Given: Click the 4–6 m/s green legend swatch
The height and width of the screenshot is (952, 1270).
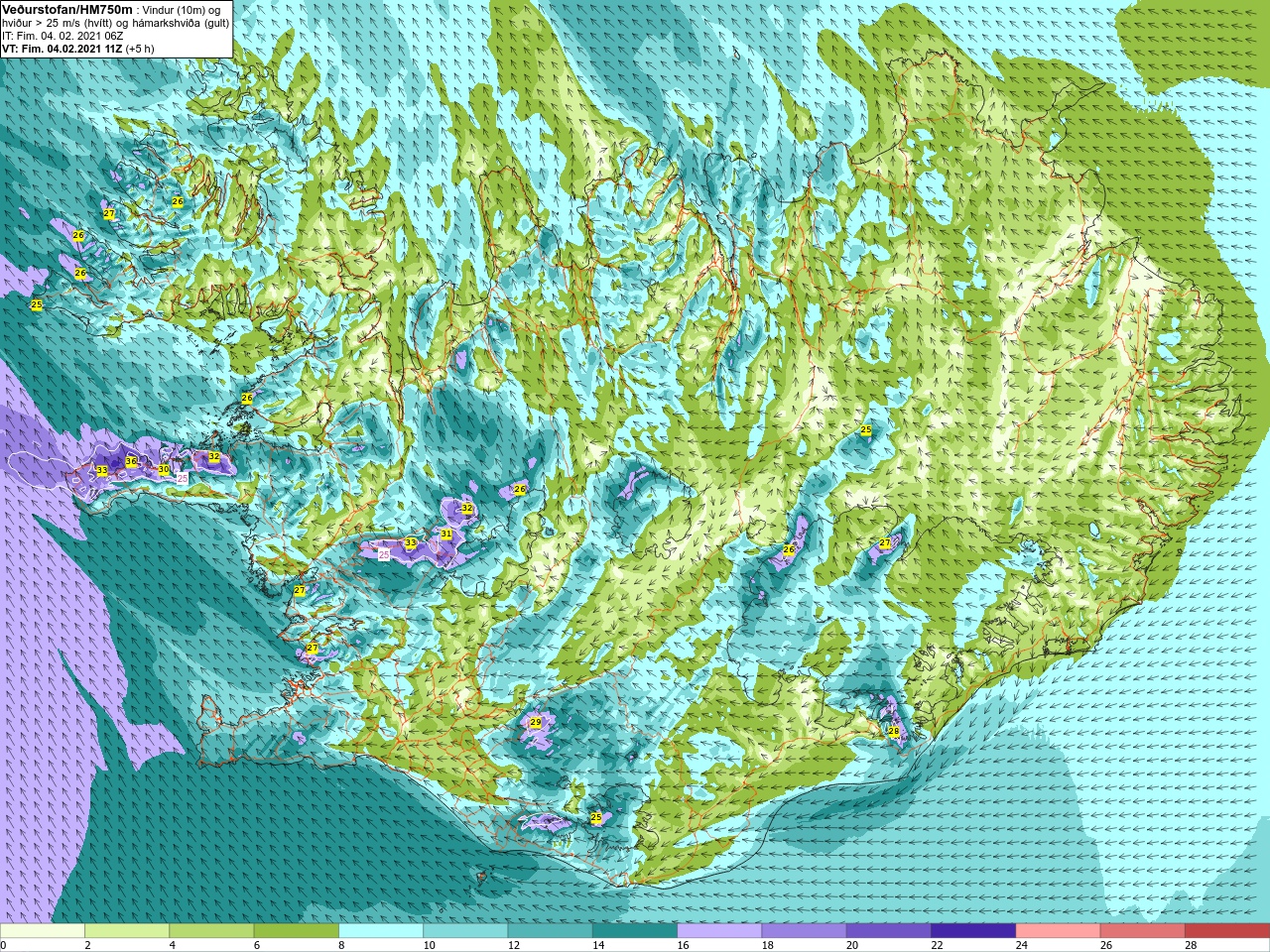Looking at the screenshot, I should (211, 931).
